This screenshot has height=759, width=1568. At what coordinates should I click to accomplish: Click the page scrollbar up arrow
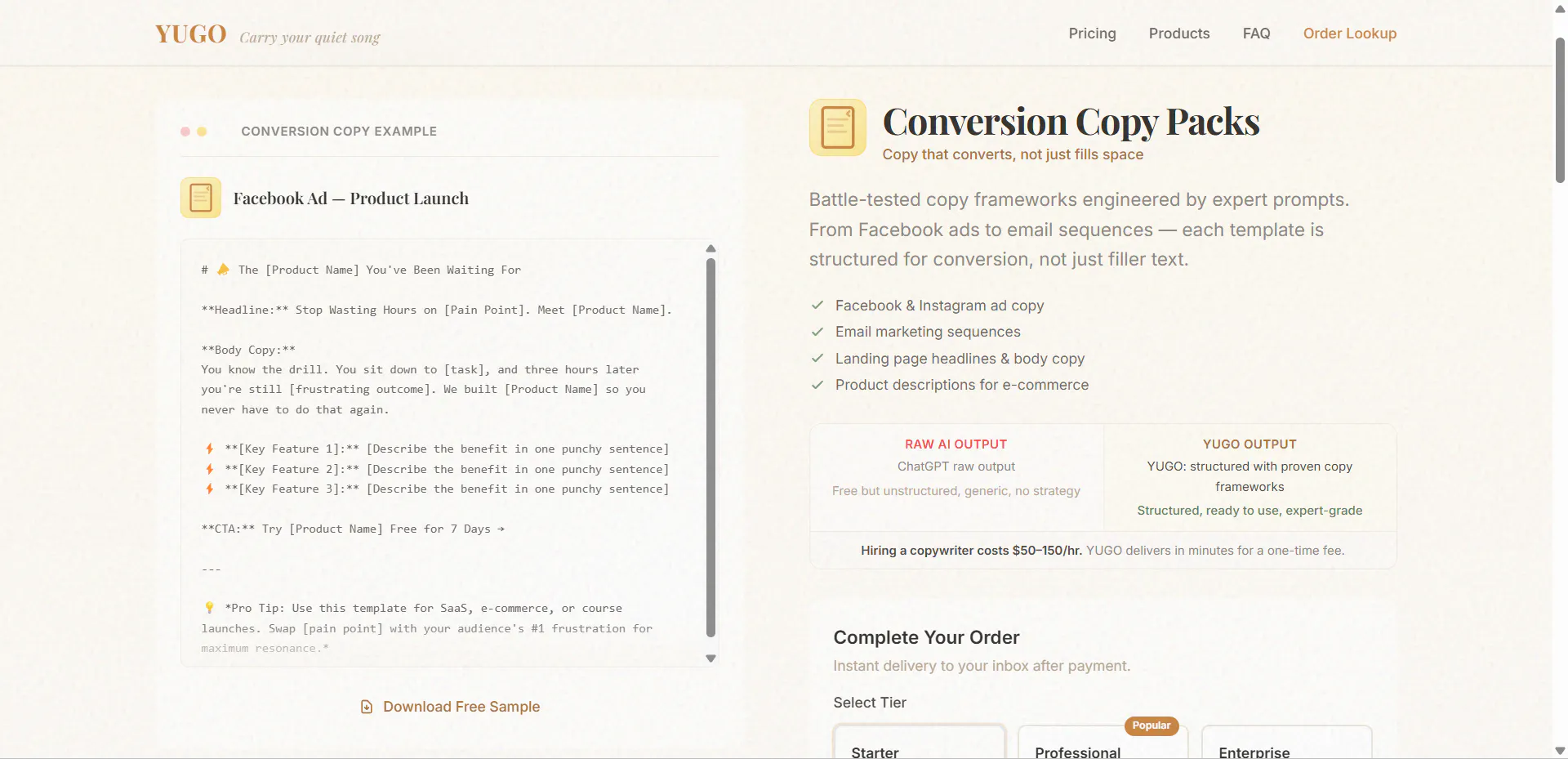pyautogui.click(x=1560, y=8)
